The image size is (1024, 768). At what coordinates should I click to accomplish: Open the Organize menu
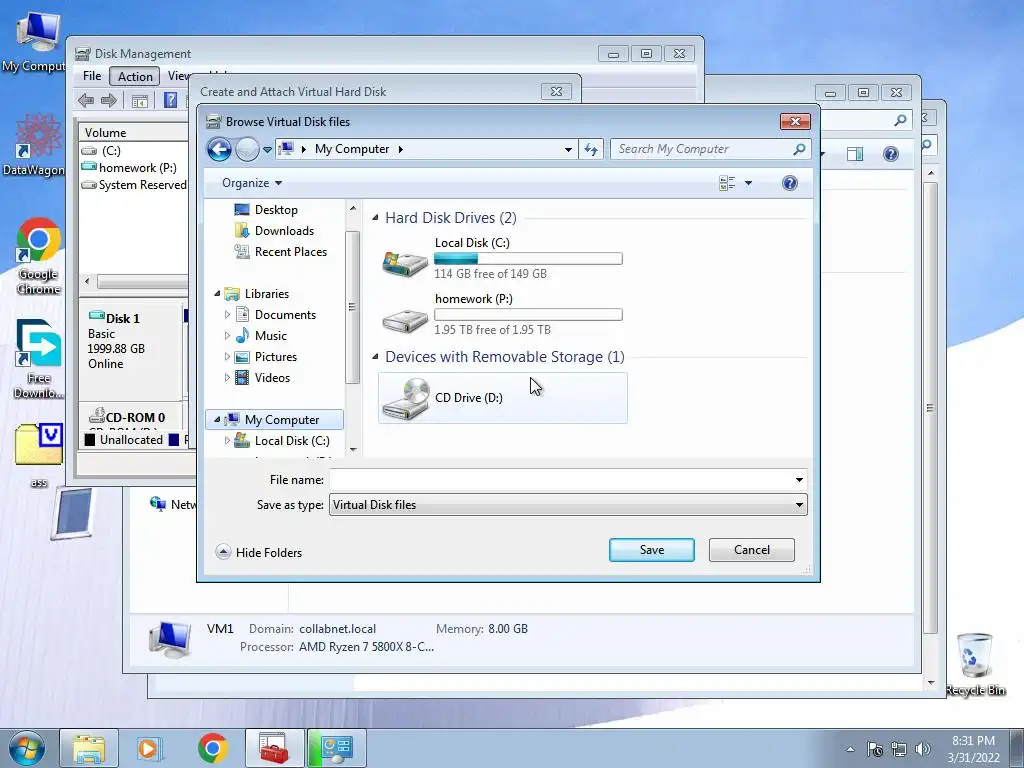pos(251,183)
